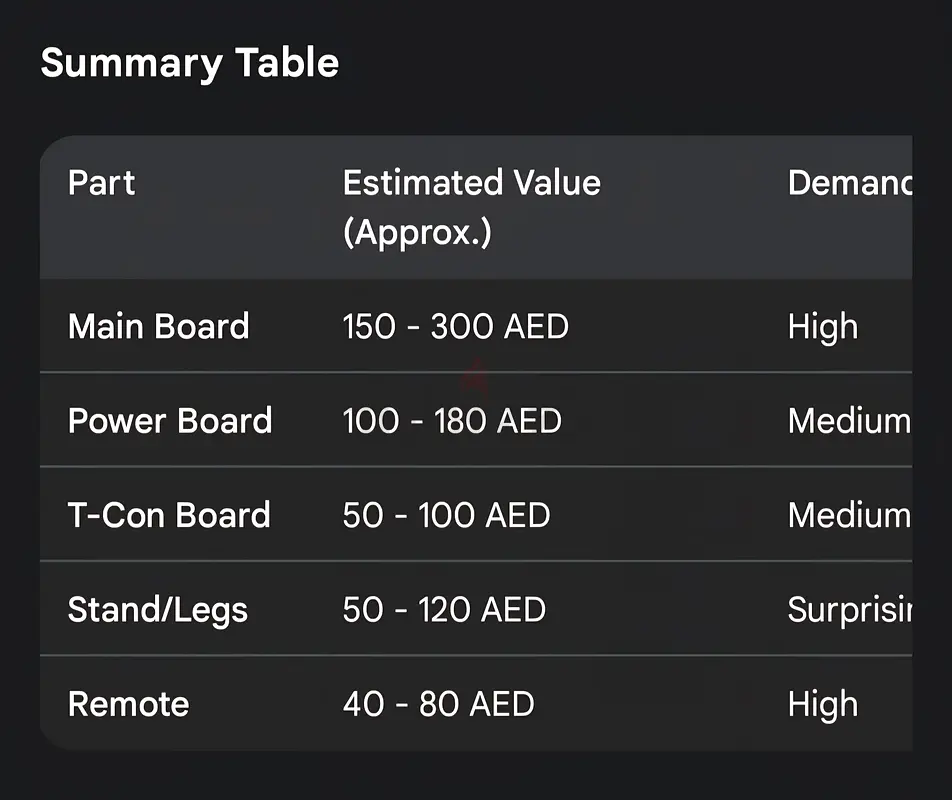This screenshot has width=952, height=800.
Task: Click Medium demand in Power Board row
Action: point(849,421)
